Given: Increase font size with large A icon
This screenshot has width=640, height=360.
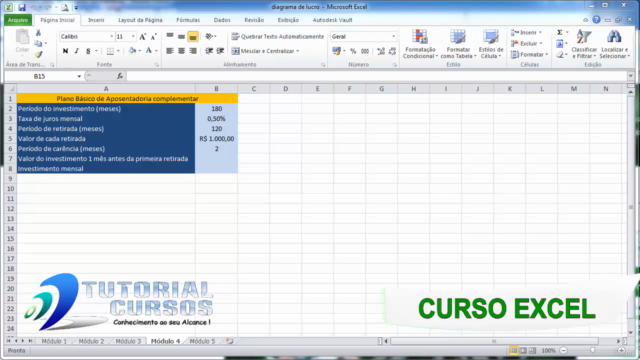Looking at the screenshot, I should (142, 37).
